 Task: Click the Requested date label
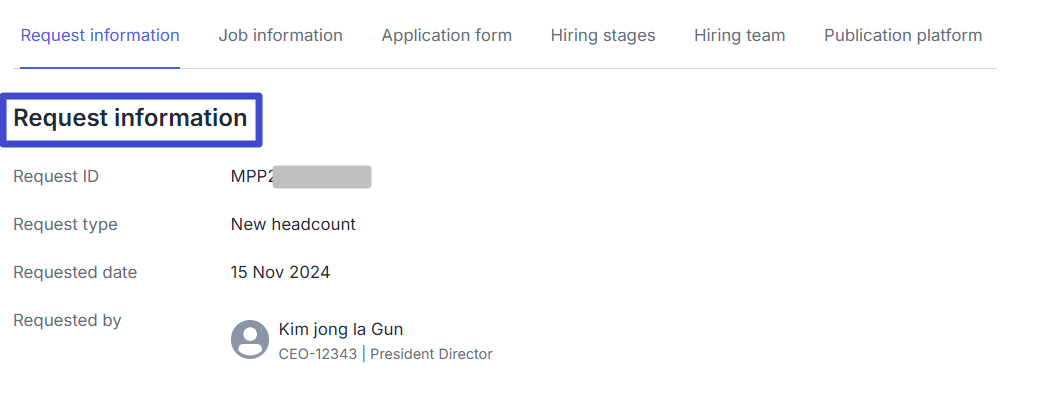tap(75, 273)
